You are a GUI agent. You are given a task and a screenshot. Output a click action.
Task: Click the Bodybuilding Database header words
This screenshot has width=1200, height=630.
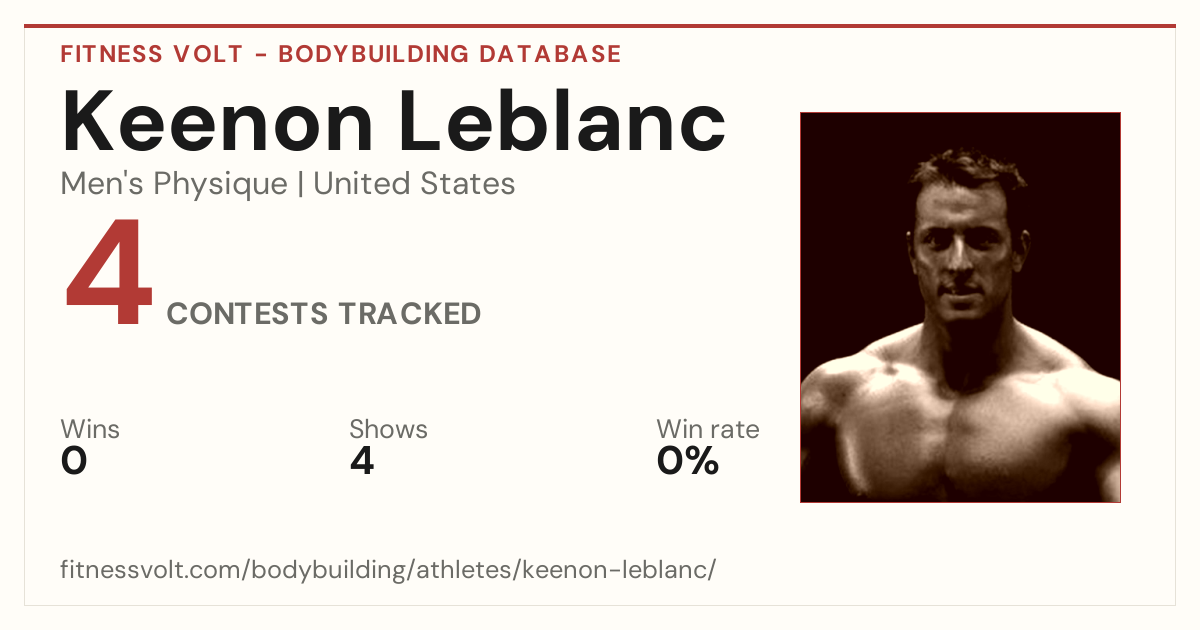450,54
